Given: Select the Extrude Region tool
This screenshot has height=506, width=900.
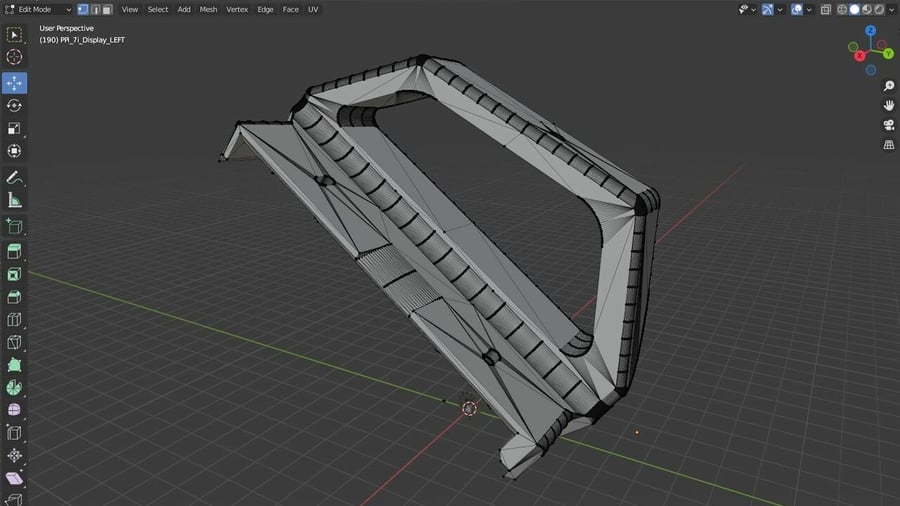Looking at the screenshot, I should [14, 251].
